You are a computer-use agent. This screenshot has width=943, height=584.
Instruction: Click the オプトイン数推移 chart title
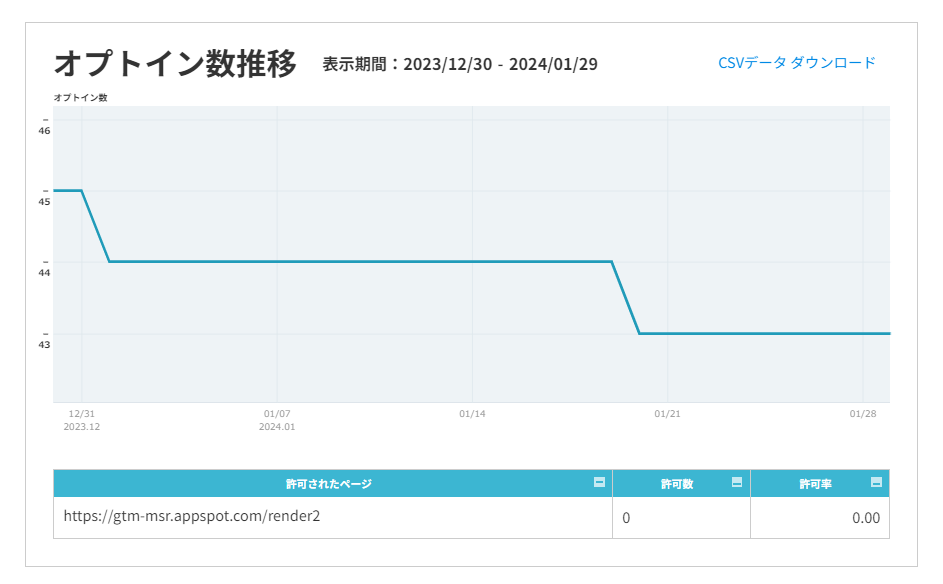(x=175, y=63)
